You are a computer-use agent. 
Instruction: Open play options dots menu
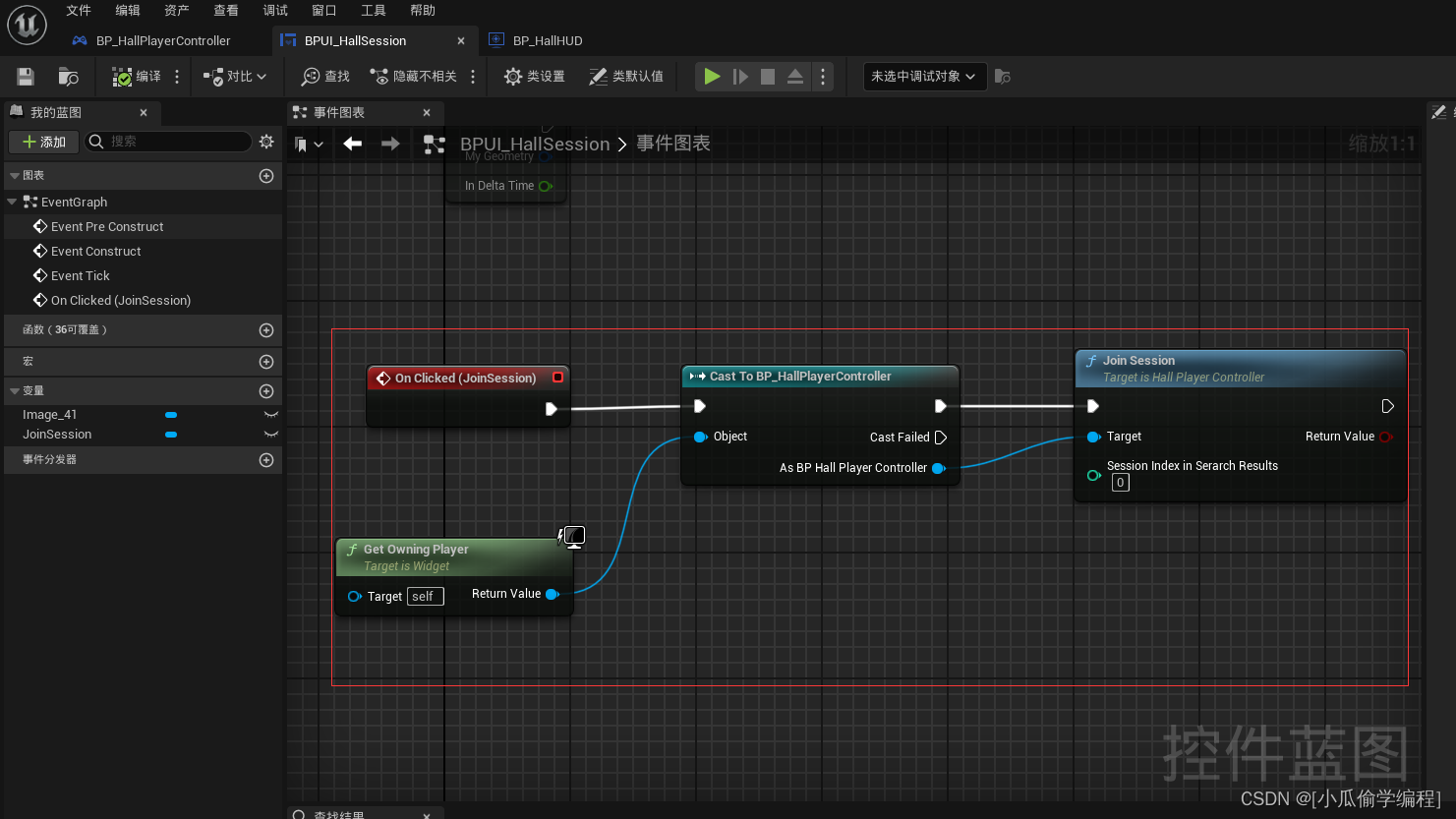(823, 76)
